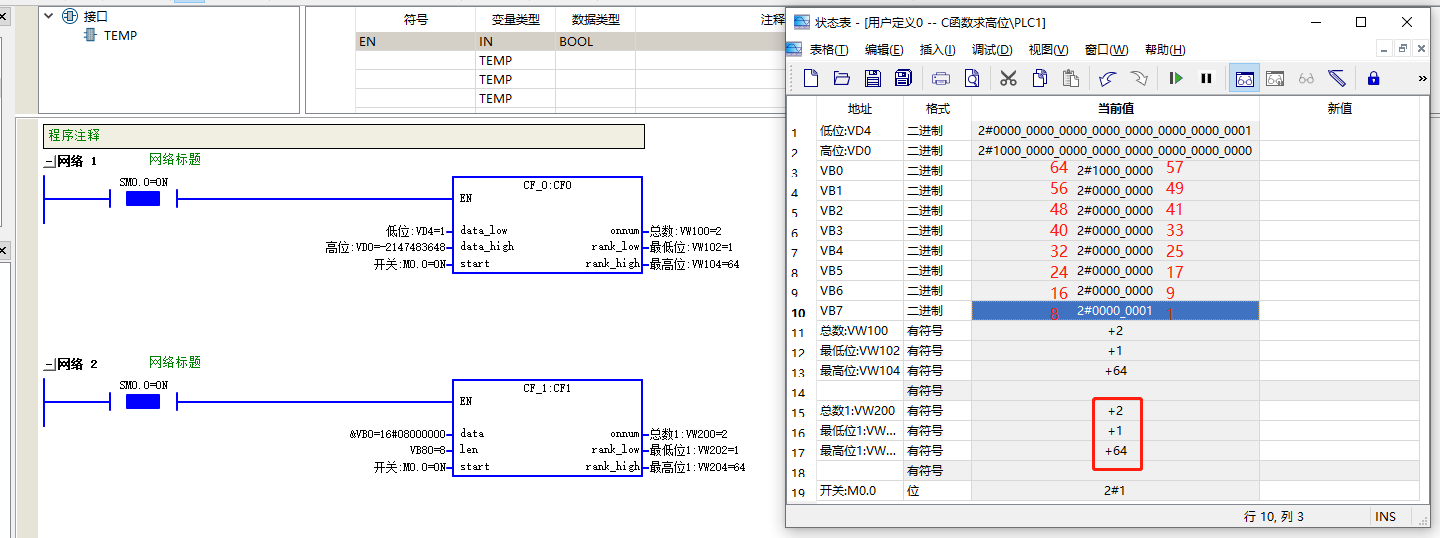Click the blue lock Force icon
1440x538 pixels.
pyautogui.click(x=1373, y=78)
